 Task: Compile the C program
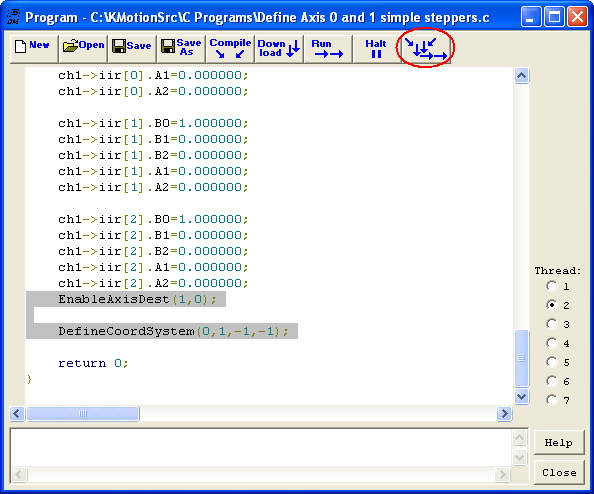coord(230,48)
